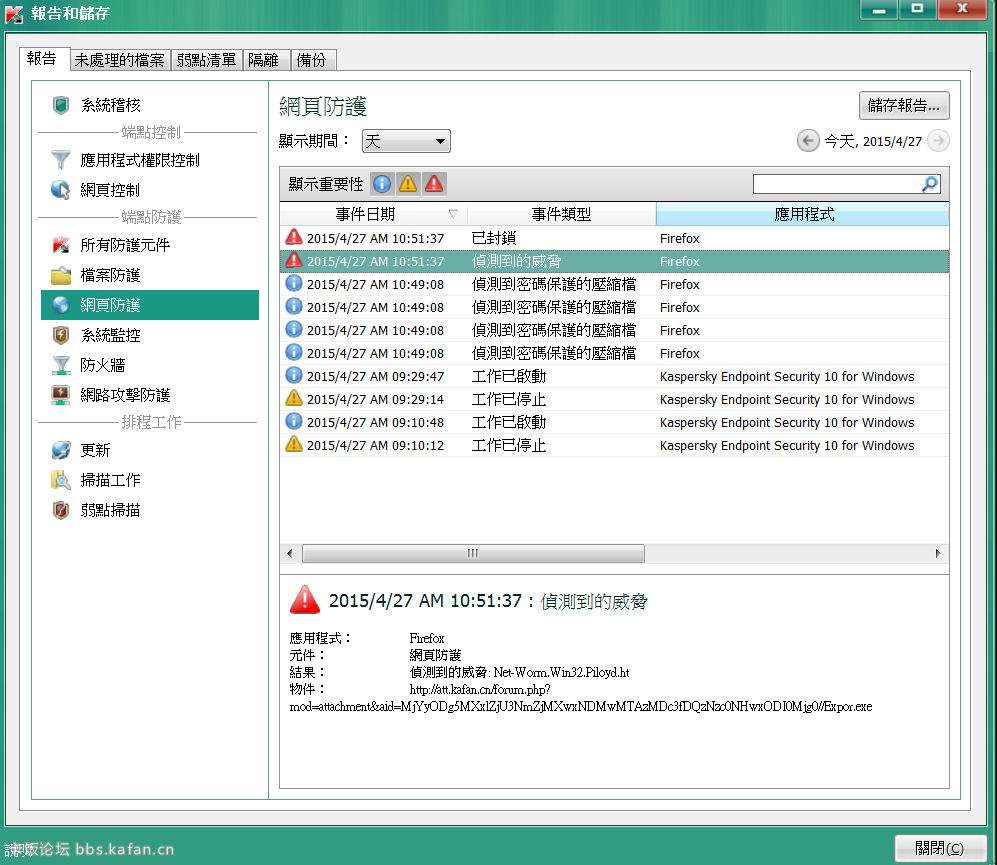Select 系統稽核 in the sidebar
Screen dimensions: 997x865
coord(111,105)
